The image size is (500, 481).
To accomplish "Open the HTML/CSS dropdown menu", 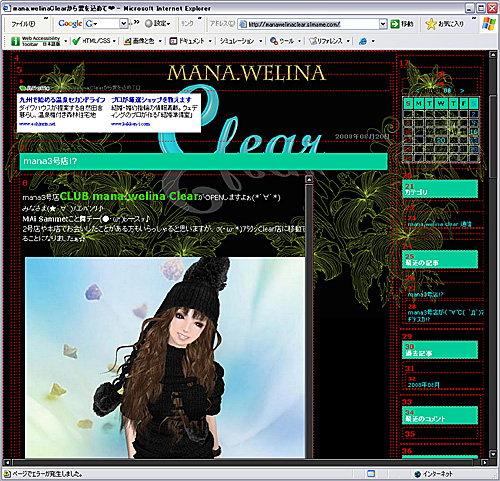I will (x=114, y=41).
